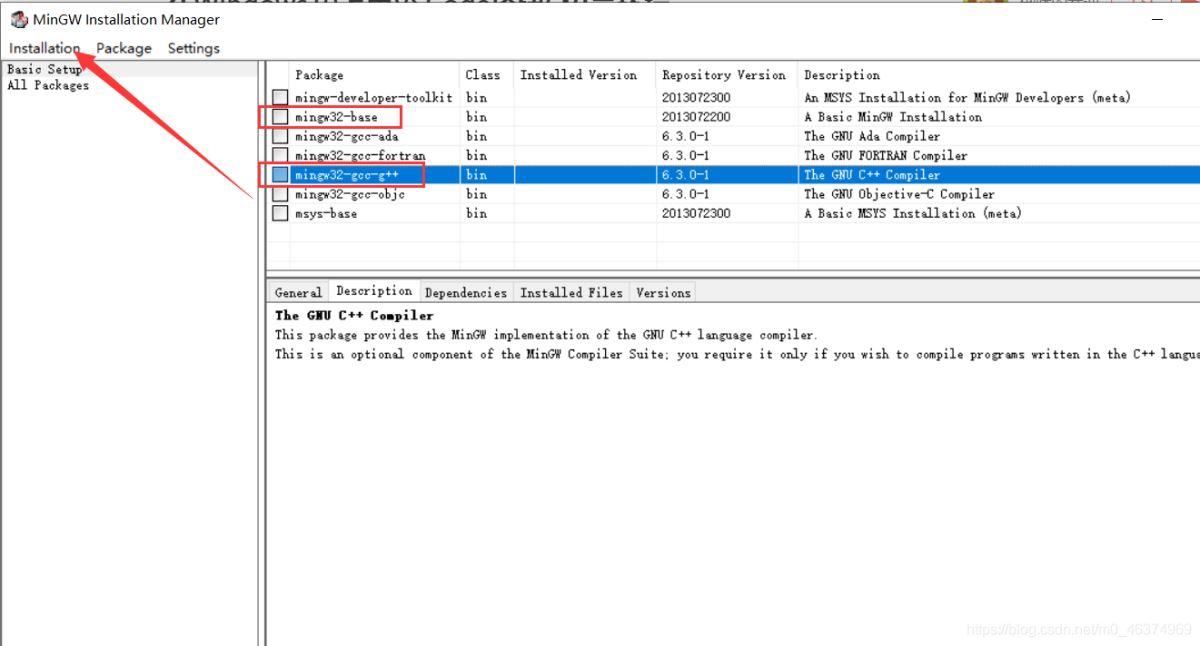Open the Settings menu
Image resolution: width=1200 pixels, height=646 pixels.
(x=193, y=48)
